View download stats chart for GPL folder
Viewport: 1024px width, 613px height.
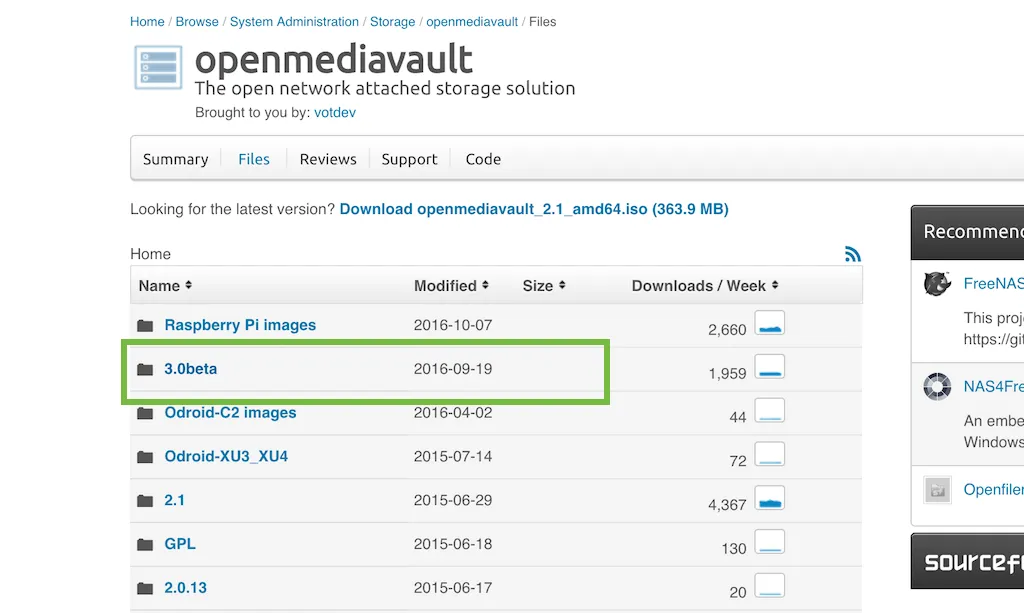click(770, 542)
